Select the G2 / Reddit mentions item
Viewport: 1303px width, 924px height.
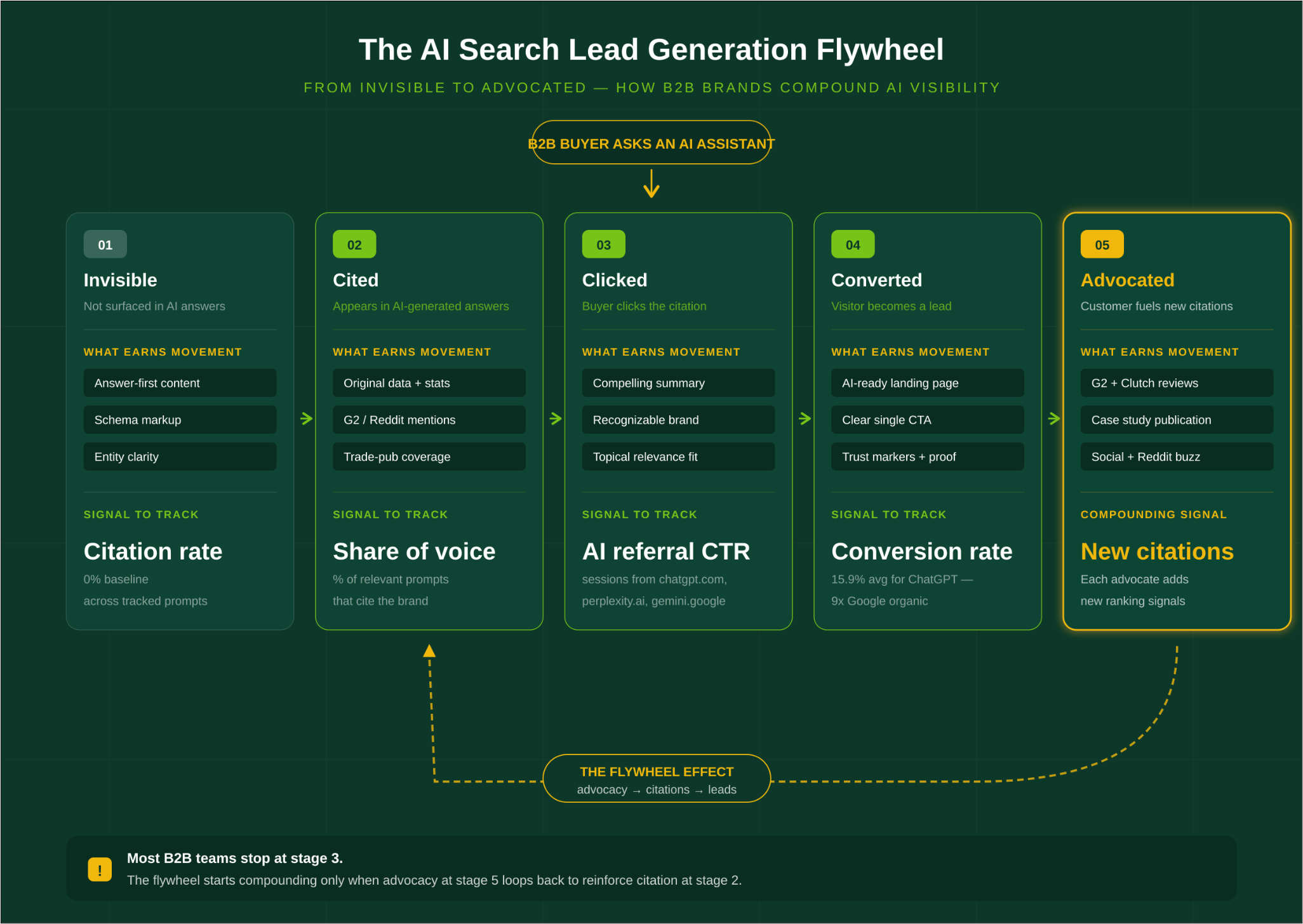[x=429, y=420]
